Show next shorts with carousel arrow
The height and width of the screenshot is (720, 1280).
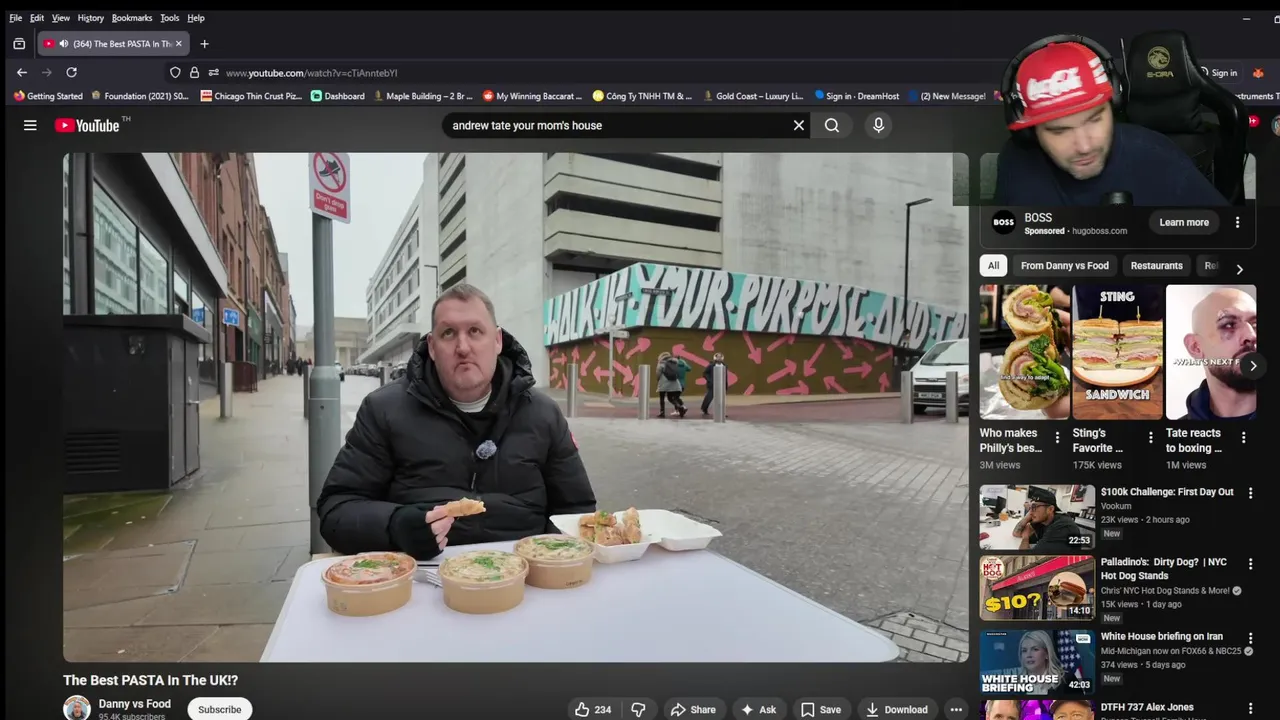(x=1252, y=366)
